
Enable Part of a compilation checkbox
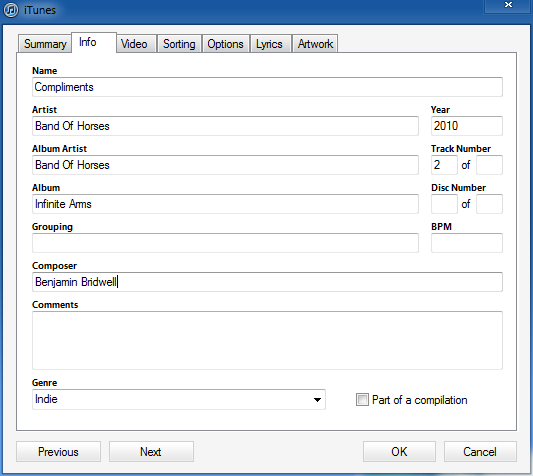[x=362, y=400]
